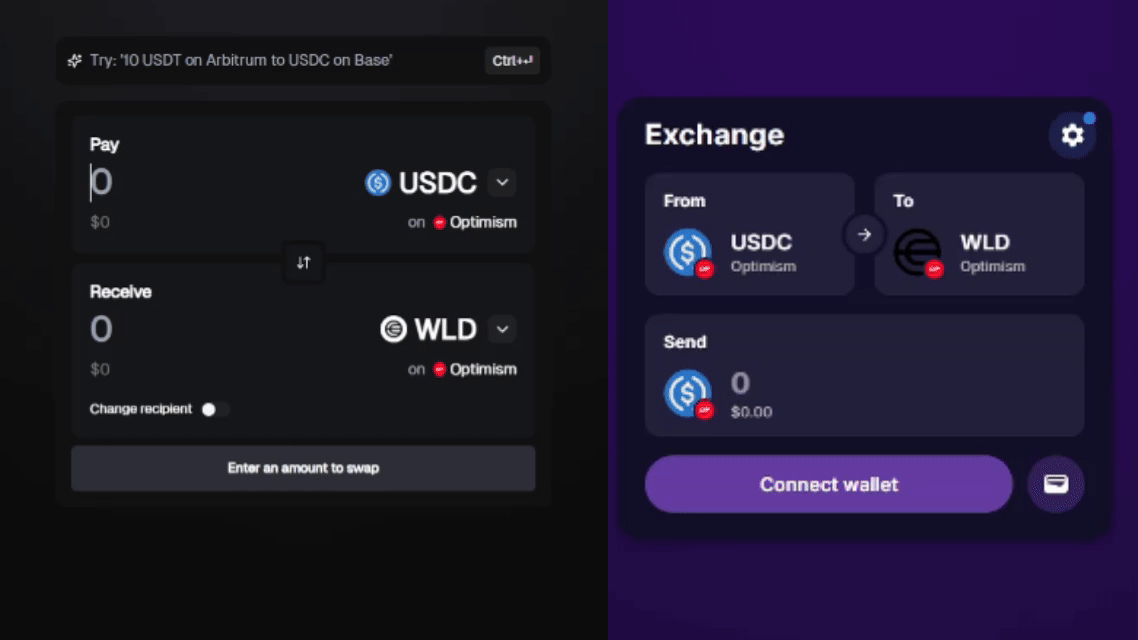Click the USDC coin icon in Pay
The width and height of the screenshot is (1138, 640).
[377, 183]
